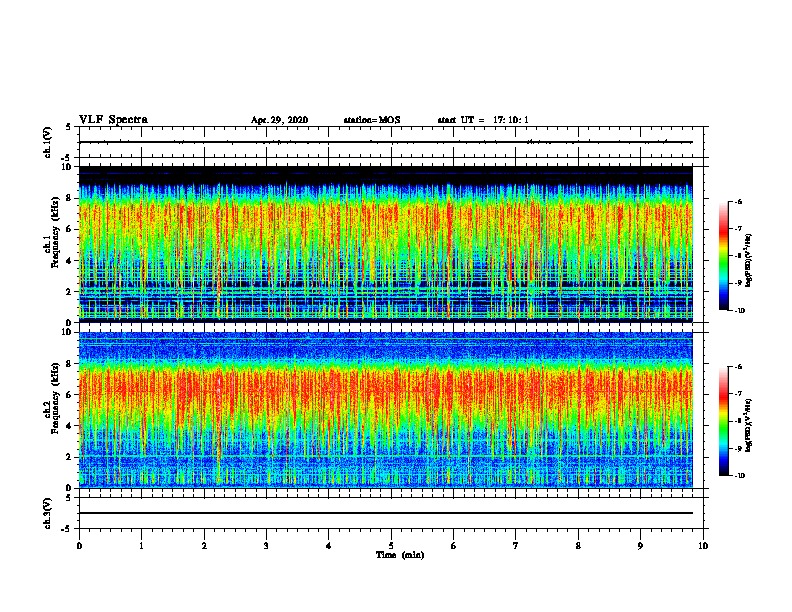The height and width of the screenshot is (612, 792).
Task: Click the "station=MOS" header label
Action: 372,120
